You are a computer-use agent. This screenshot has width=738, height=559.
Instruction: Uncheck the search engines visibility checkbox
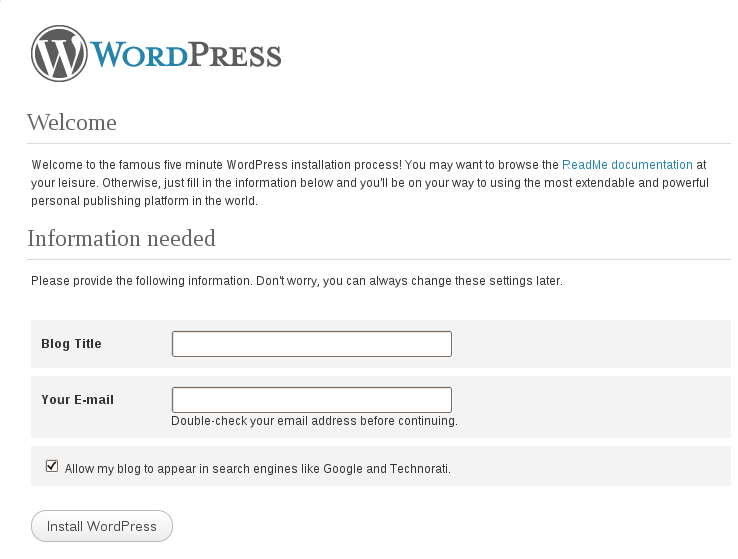click(52, 466)
